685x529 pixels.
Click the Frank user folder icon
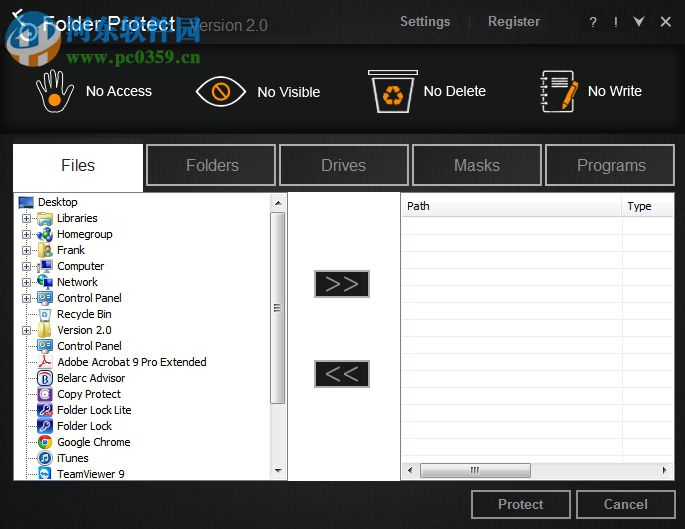pos(45,250)
